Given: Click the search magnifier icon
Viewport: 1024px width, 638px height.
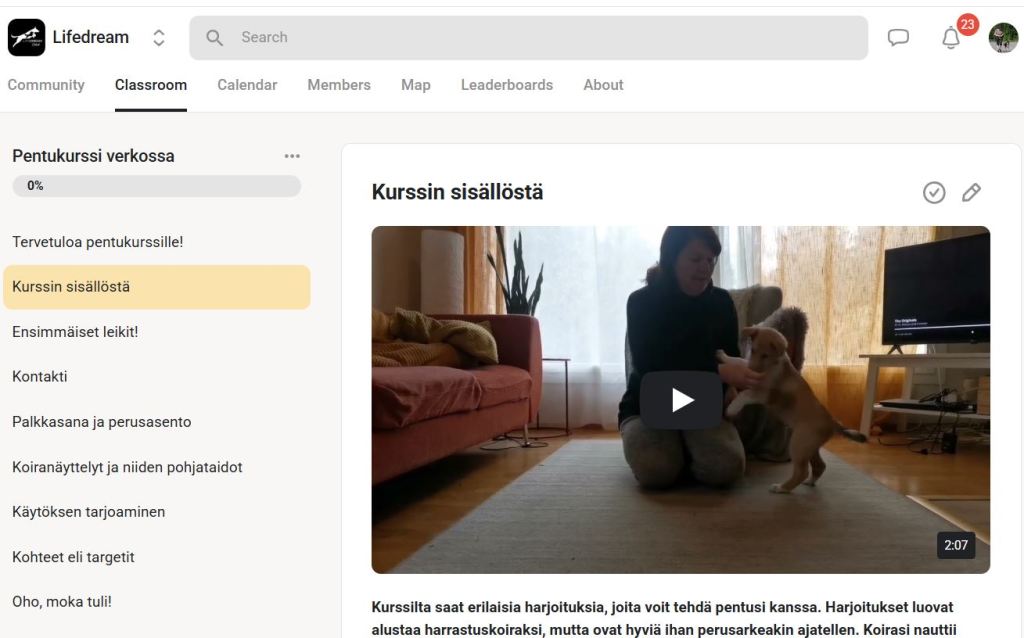Looking at the screenshot, I should (215, 38).
